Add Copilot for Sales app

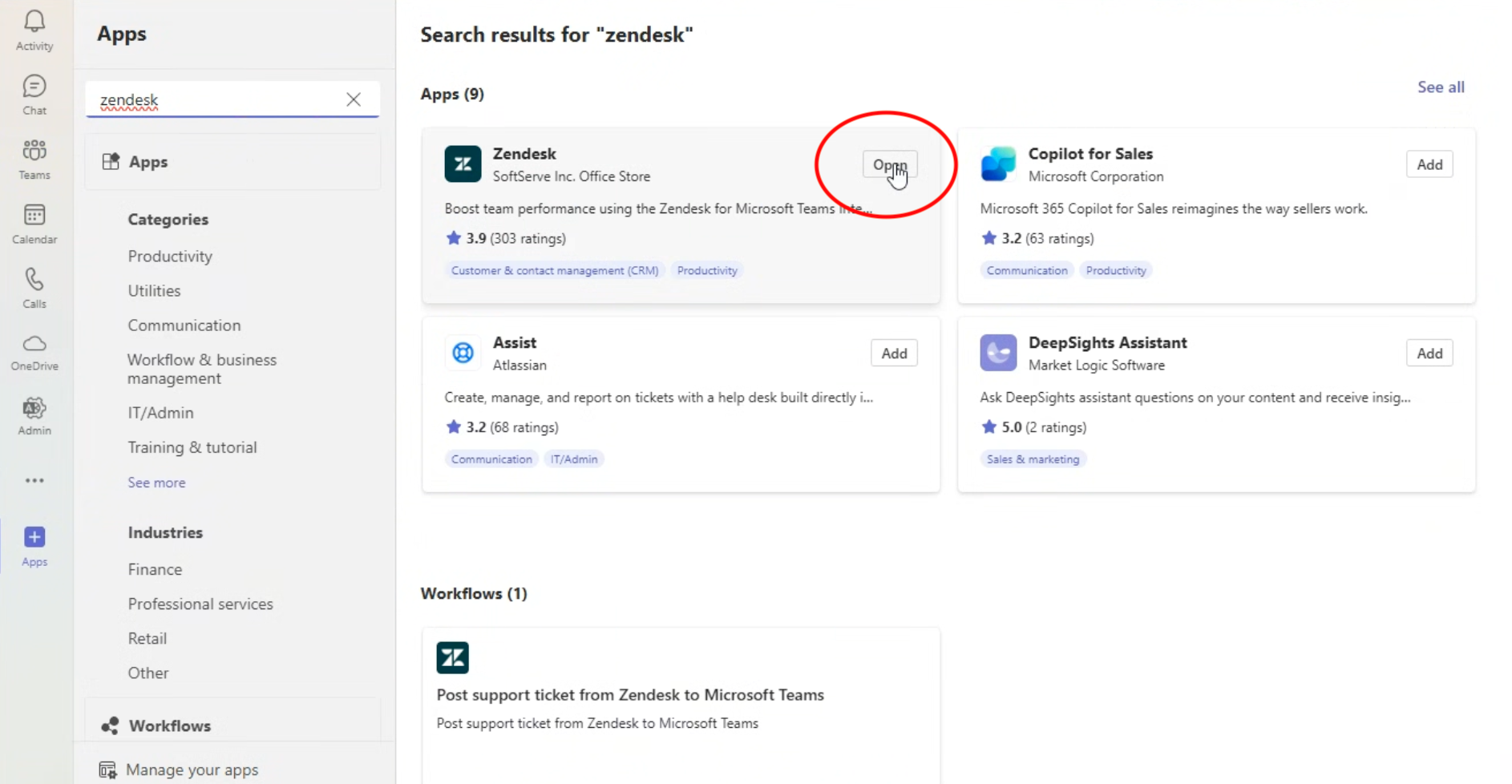[x=1429, y=164]
